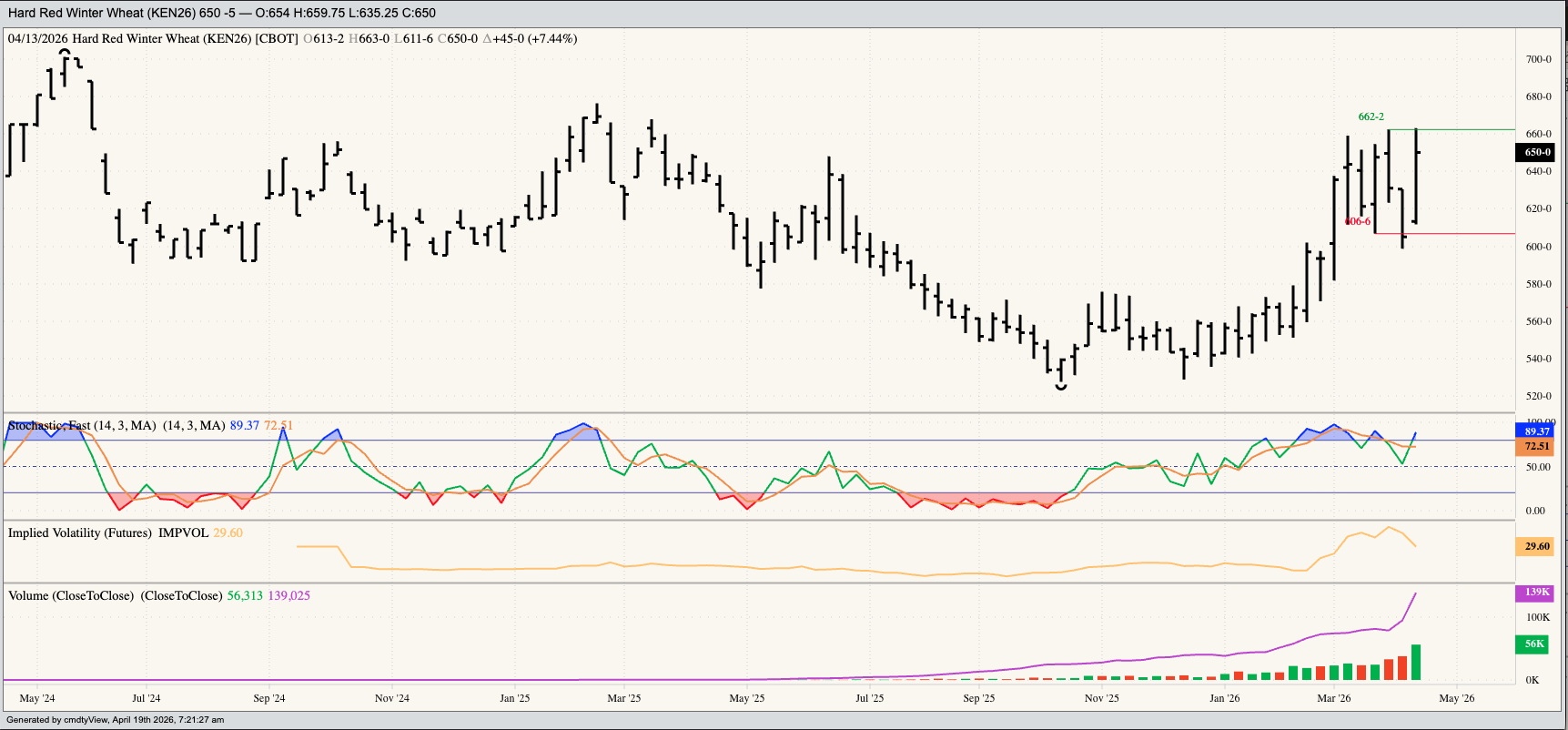Click the Hard Red Winter Wheat title bar
Image resolution: width=1568 pixels, height=730 pixels.
221,13
